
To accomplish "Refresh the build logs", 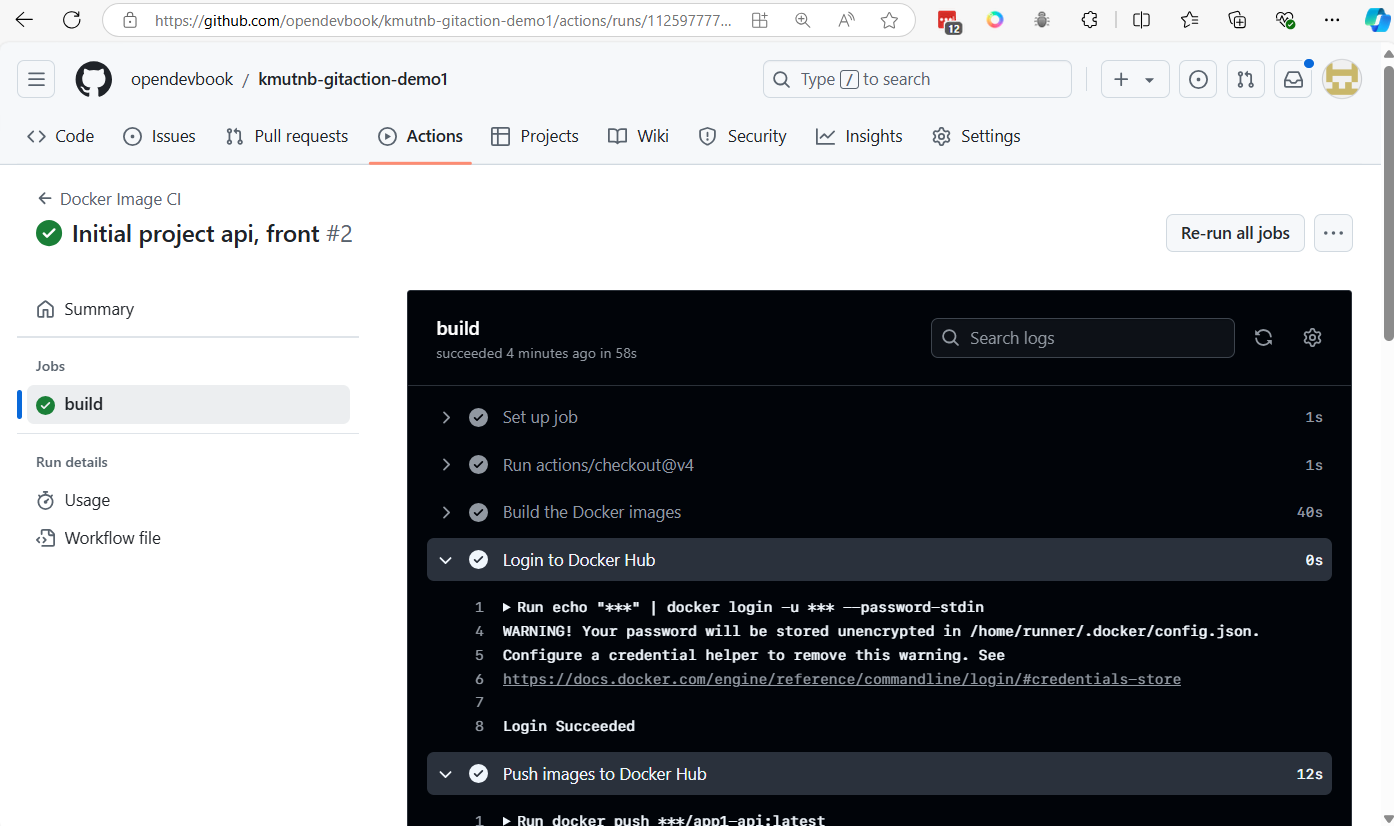I will coord(1263,338).
